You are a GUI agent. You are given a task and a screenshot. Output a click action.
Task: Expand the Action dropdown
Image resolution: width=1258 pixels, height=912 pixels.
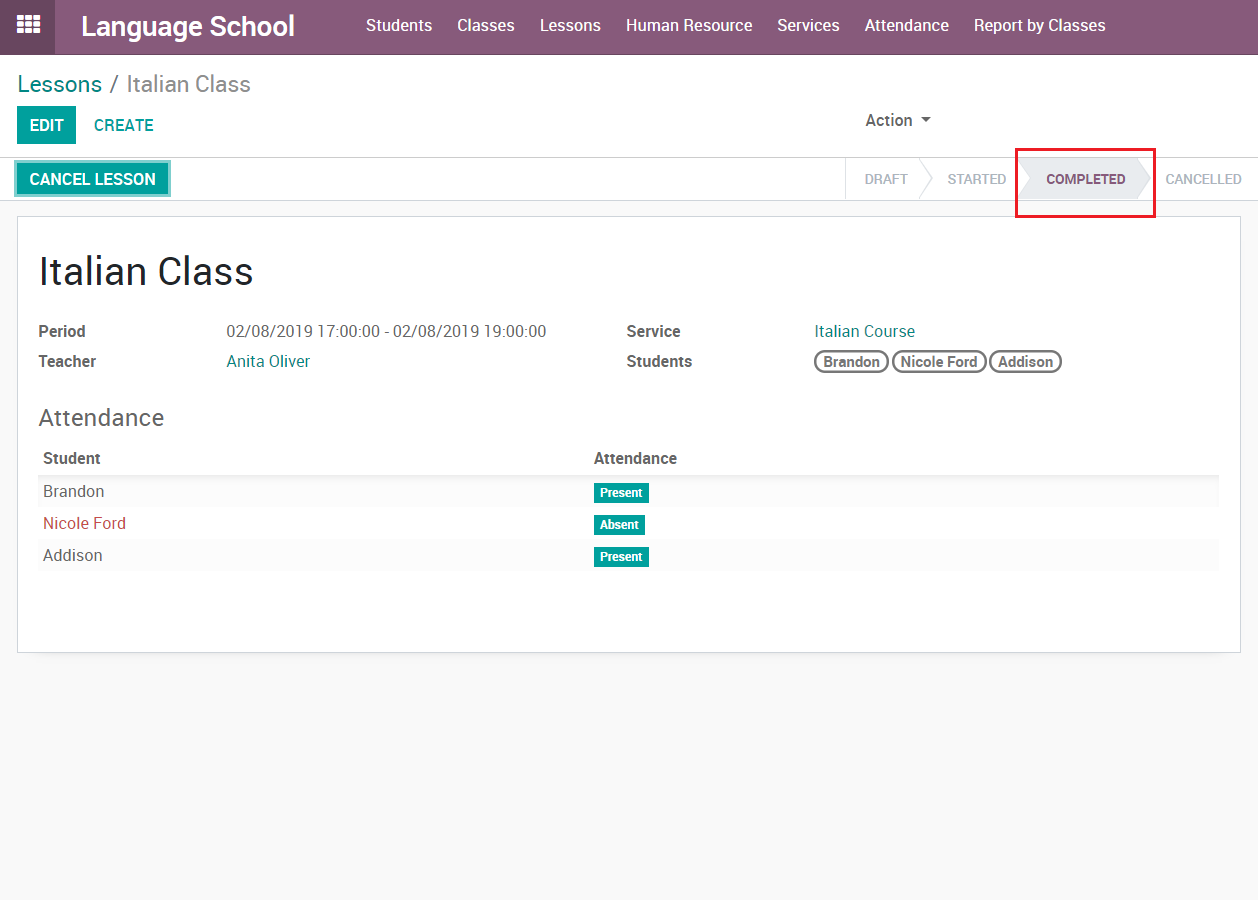[x=897, y=120]
